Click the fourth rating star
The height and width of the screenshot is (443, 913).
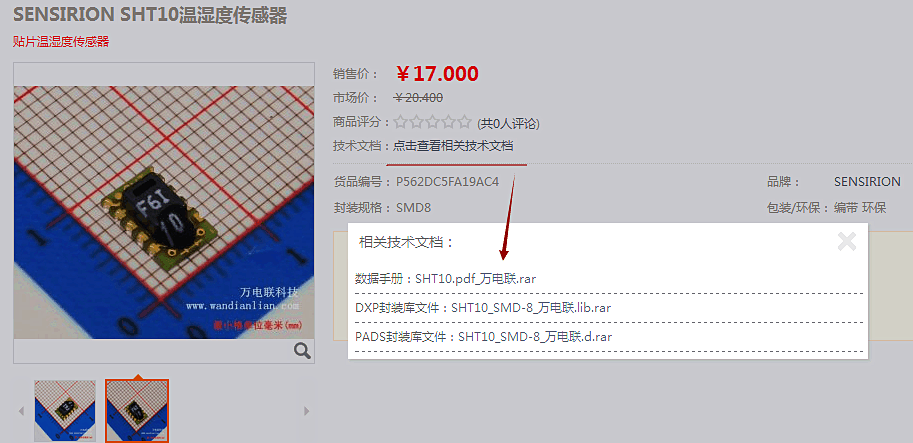point(448,122)
